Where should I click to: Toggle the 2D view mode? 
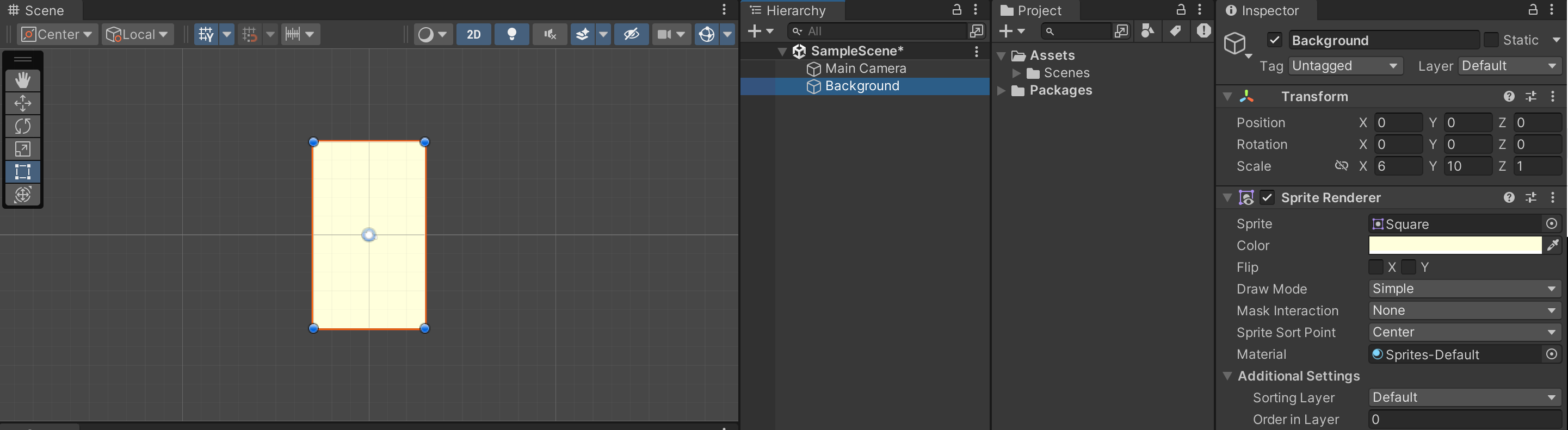(x=473, y=34)
